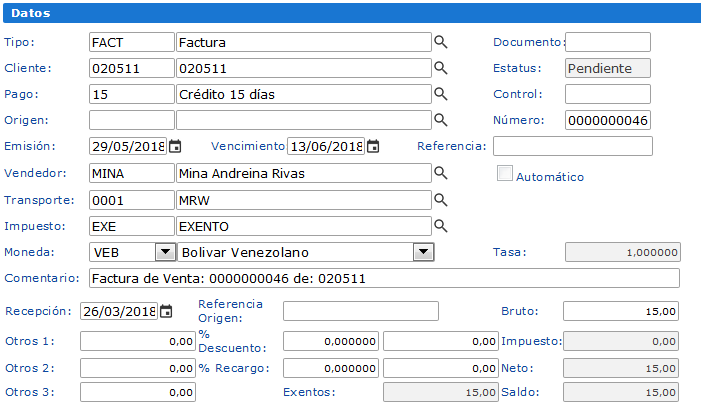This screenshot has height=407, width=701.
Task: Click the Vencimiento date field
Action: pyautogui.click(x=326, y=146)
